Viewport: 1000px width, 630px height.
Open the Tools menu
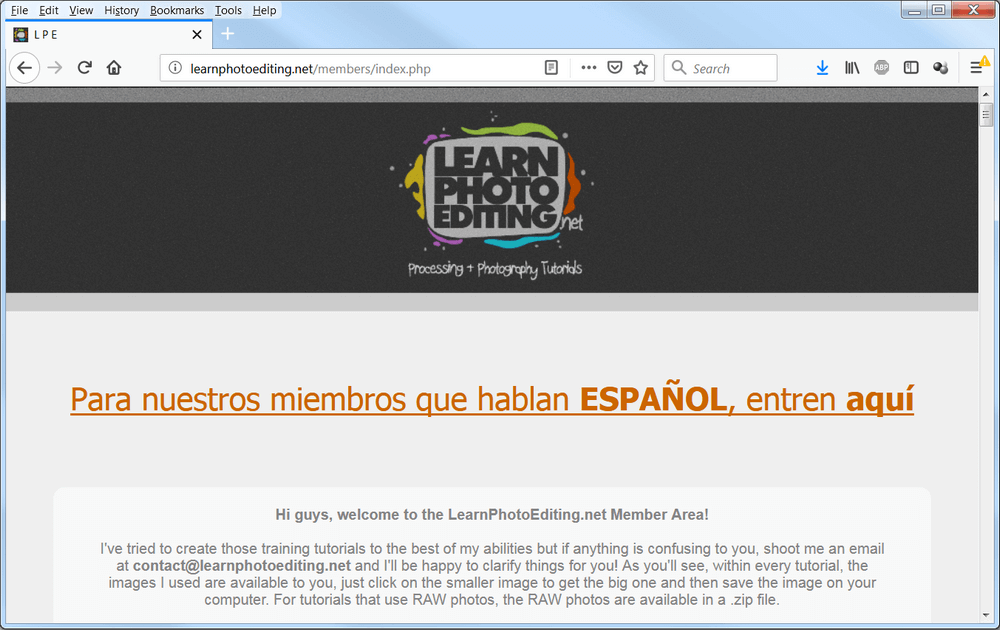pos(228,10)
